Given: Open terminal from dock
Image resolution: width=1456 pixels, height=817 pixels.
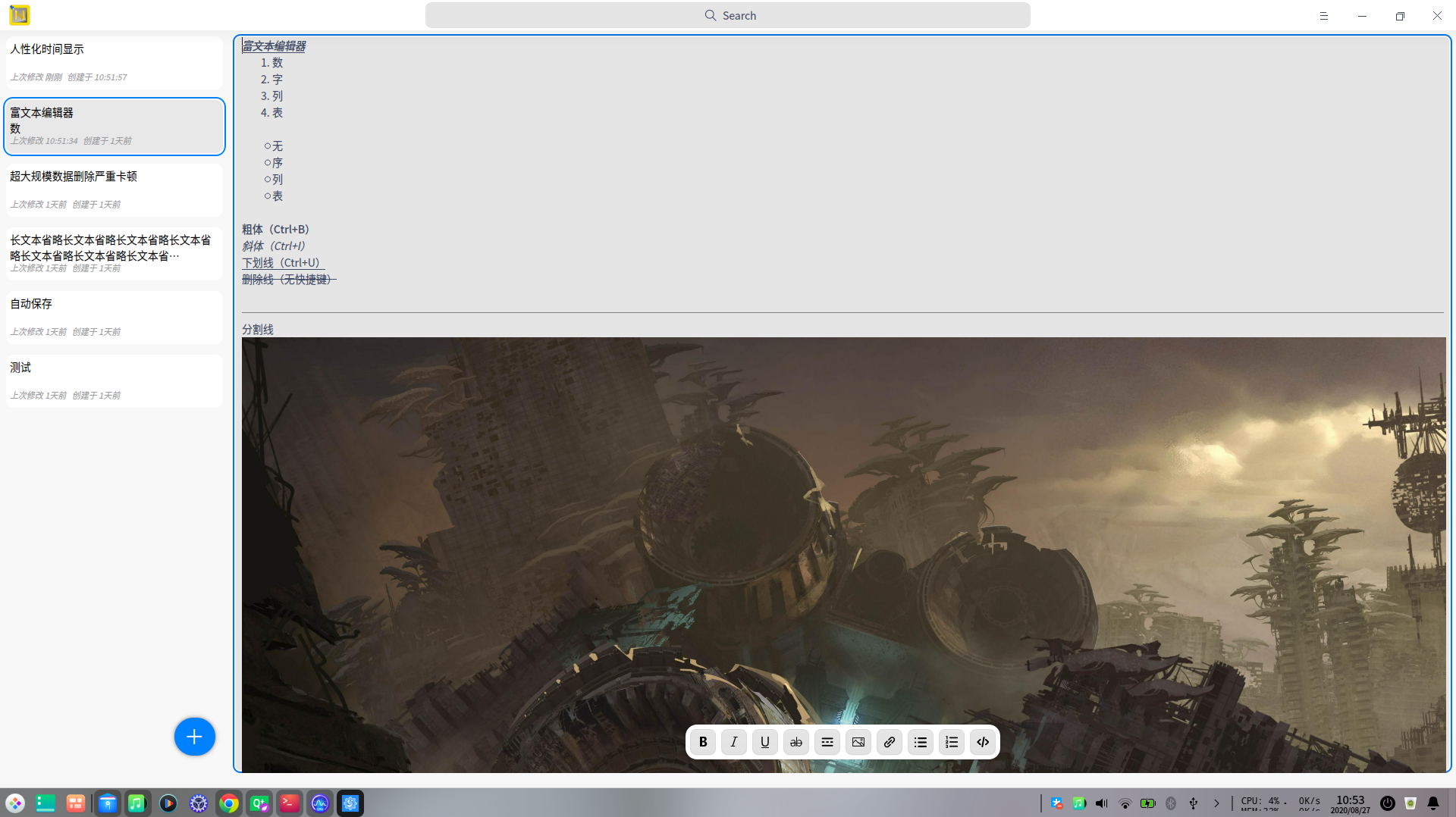Looking at the screenshot, I should click(290, 803).
